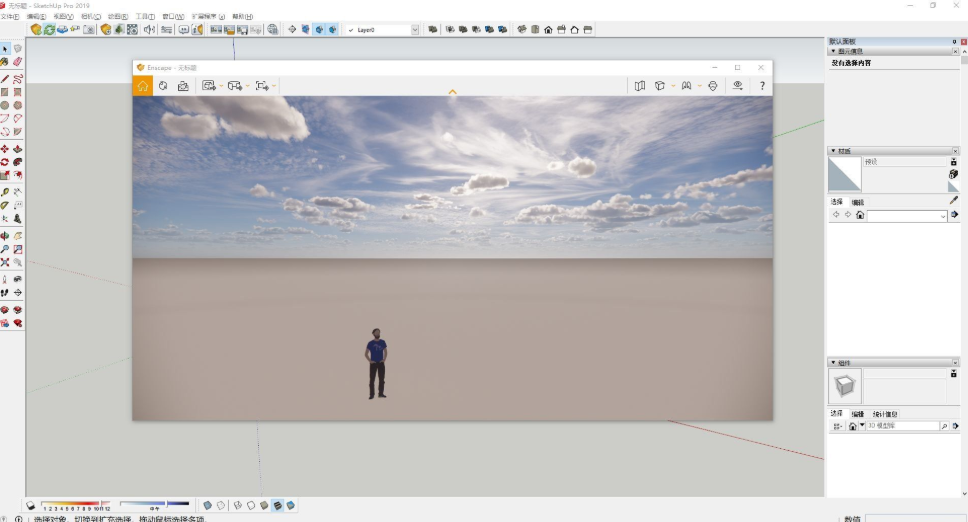The width and height of the screenshot is (968, 522).
Task: Collapse the 组件 components panel
Action: tap(833, 362)
